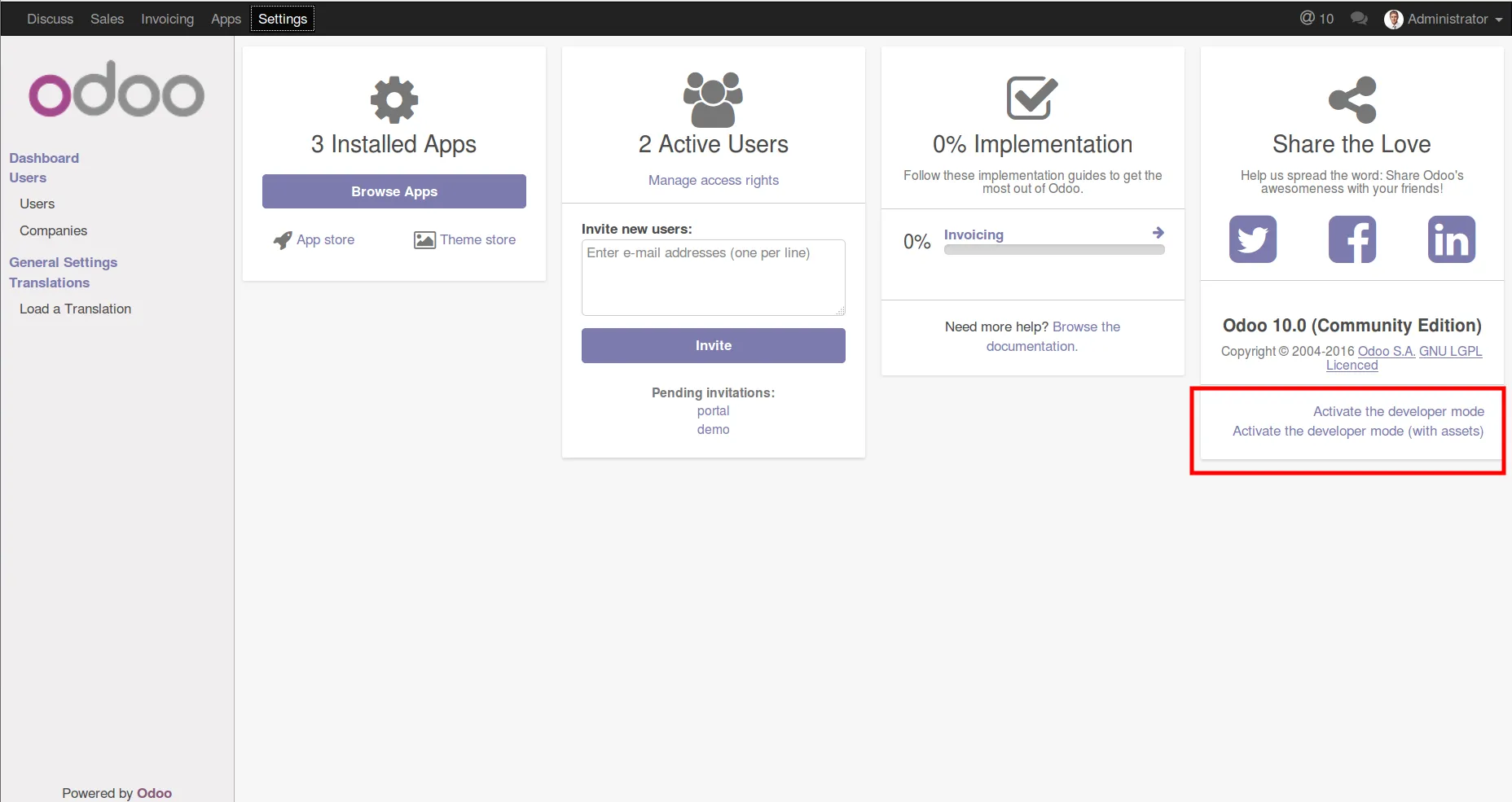Open Load a Translation
Screen dimensions: 1512x802
click(76, 309)
